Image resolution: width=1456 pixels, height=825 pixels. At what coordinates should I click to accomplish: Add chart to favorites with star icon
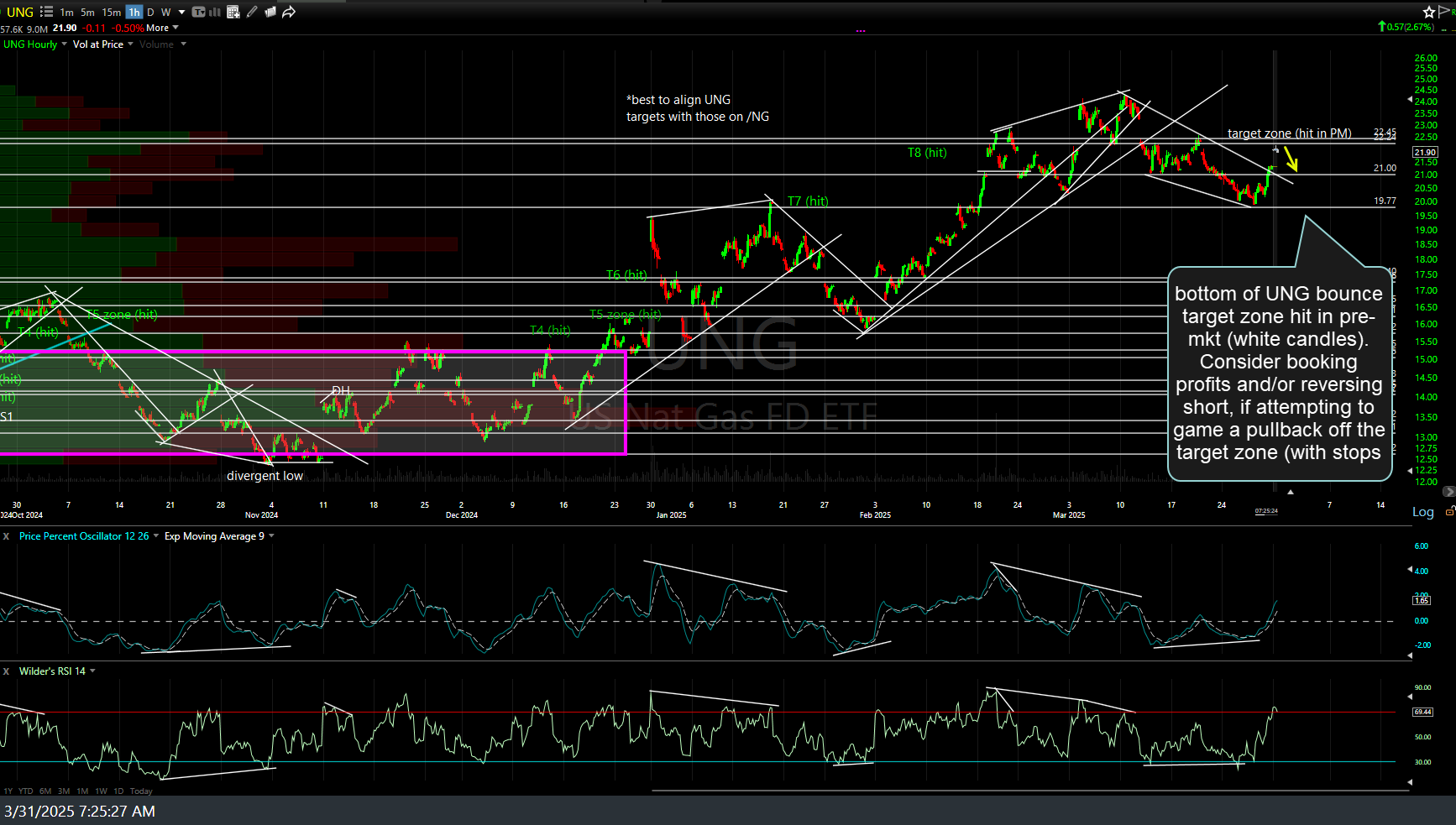coord(1428,12)
